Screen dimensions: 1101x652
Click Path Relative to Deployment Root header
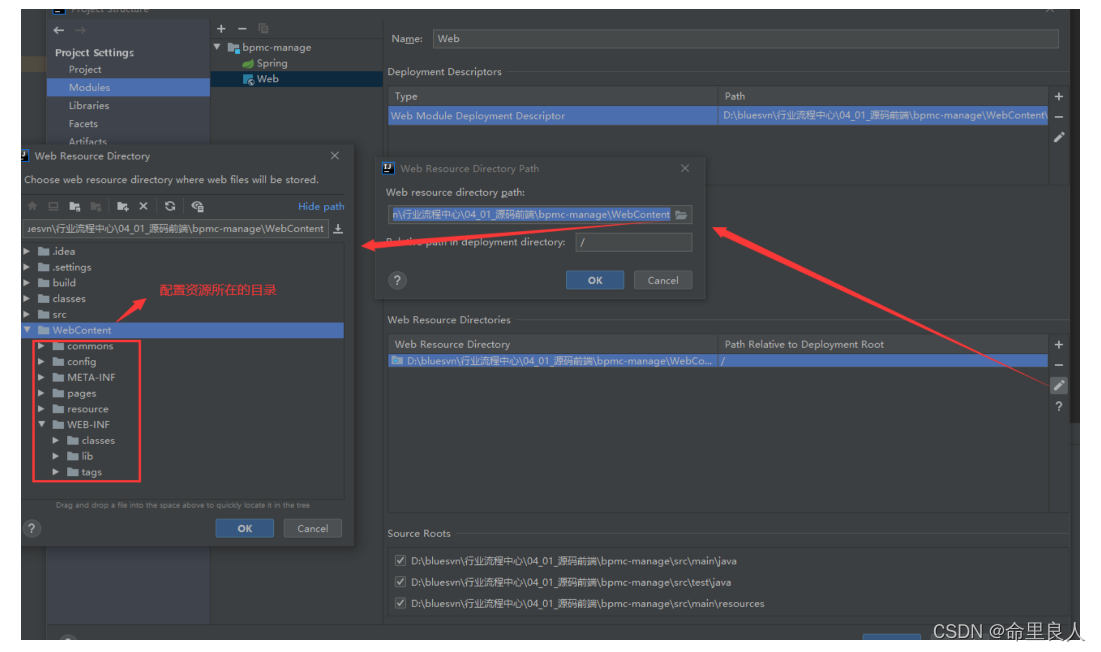pos(804,345)
